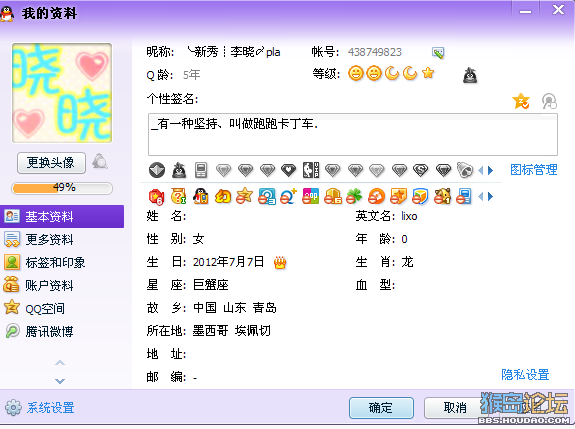Open the 隐私设置 link

[x=525, y=374]
